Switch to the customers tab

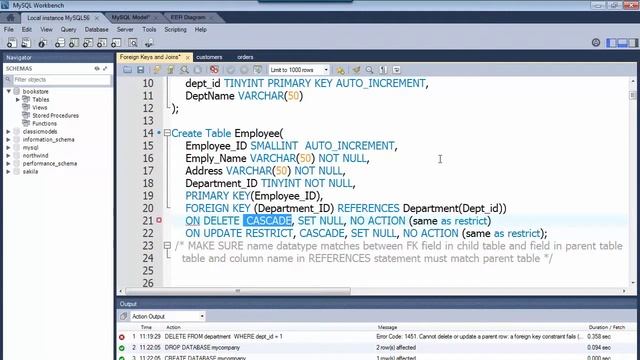[209, 57]
